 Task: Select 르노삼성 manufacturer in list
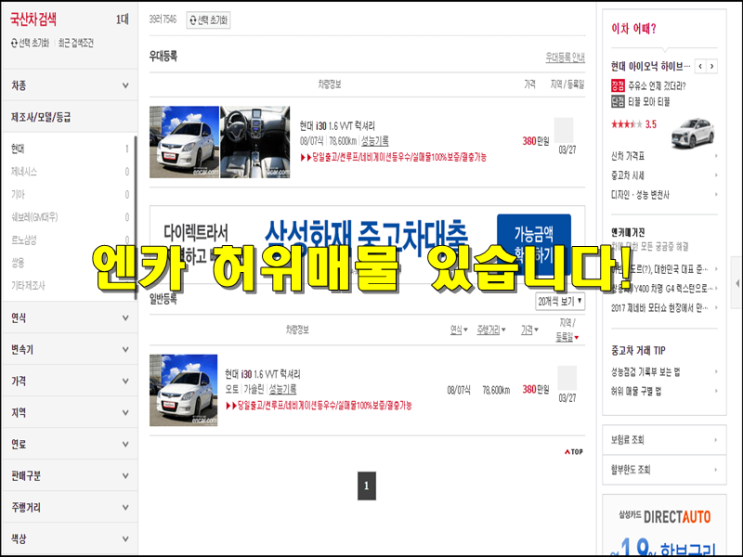[24, 240]
